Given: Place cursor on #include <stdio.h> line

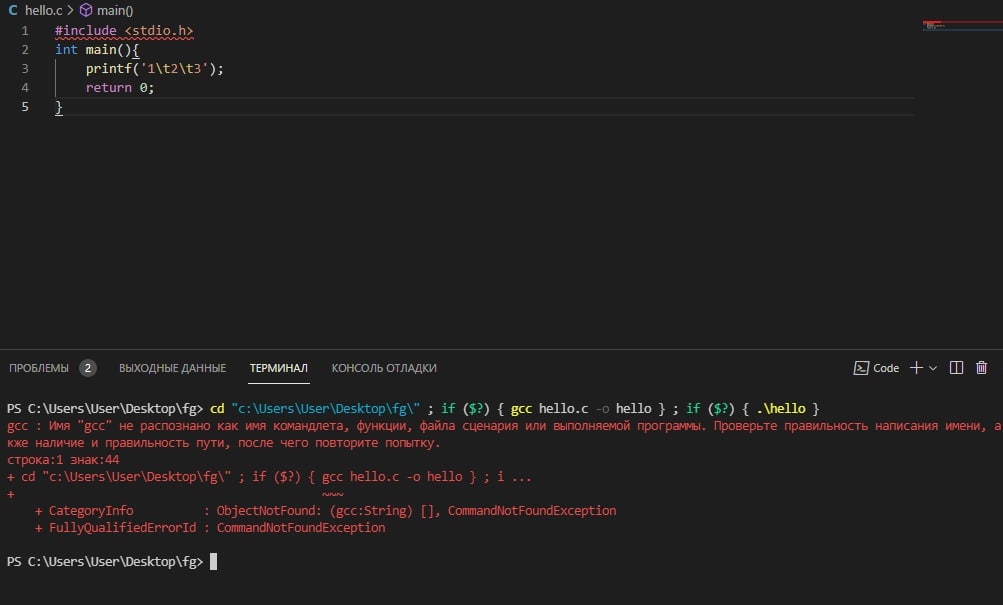Looking at the screenshot, I should pos(123,31).
